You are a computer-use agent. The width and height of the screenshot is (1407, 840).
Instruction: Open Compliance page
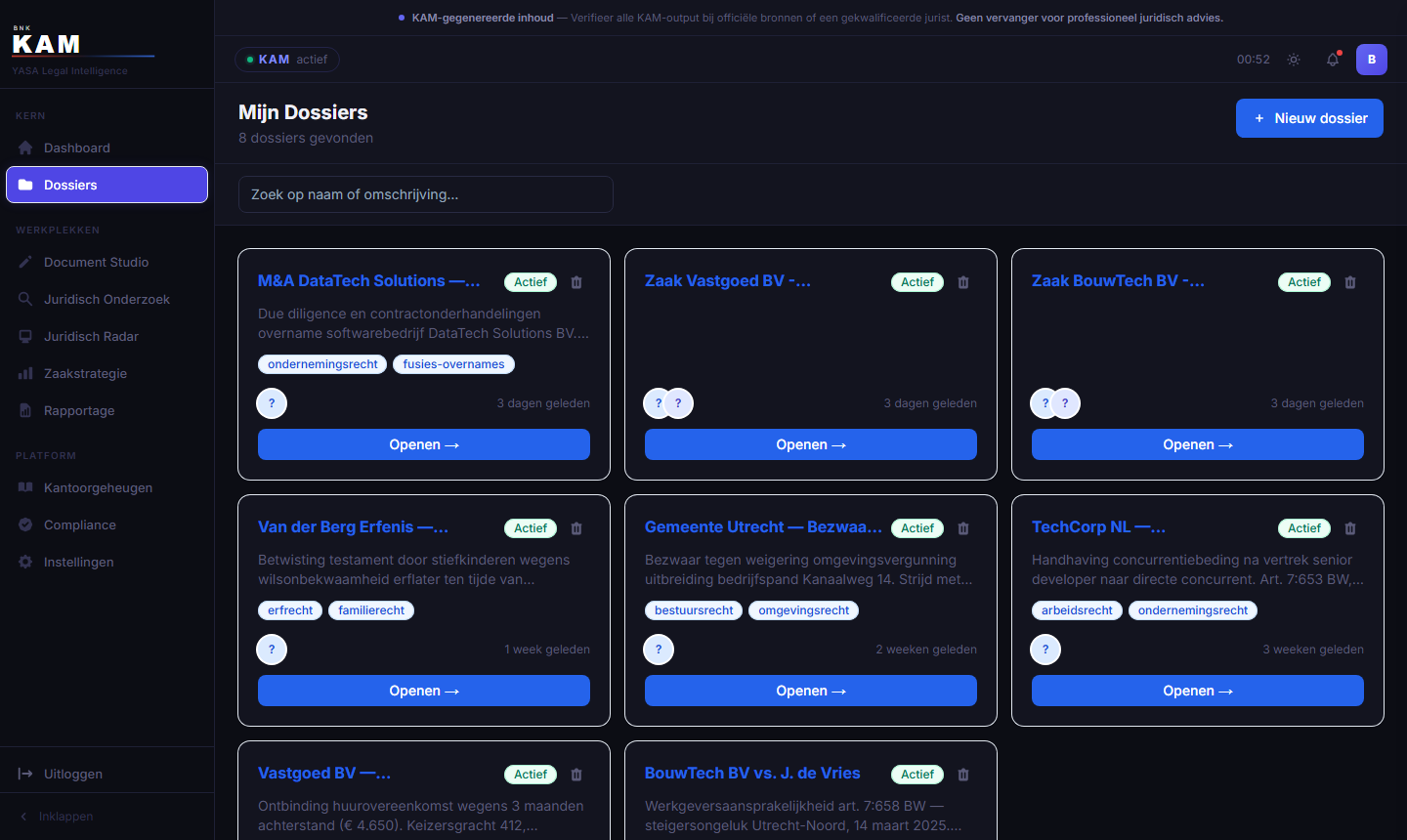click(107, 525)
